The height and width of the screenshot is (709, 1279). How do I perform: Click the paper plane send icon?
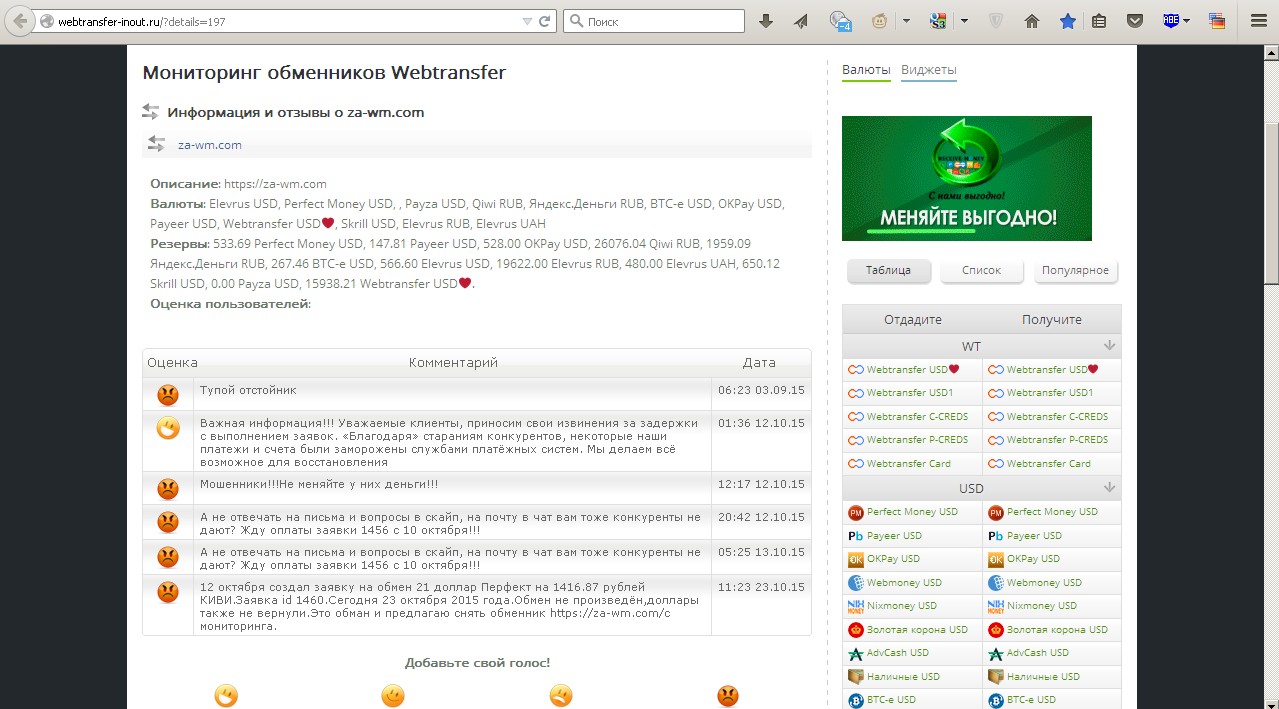click(801, 21)
